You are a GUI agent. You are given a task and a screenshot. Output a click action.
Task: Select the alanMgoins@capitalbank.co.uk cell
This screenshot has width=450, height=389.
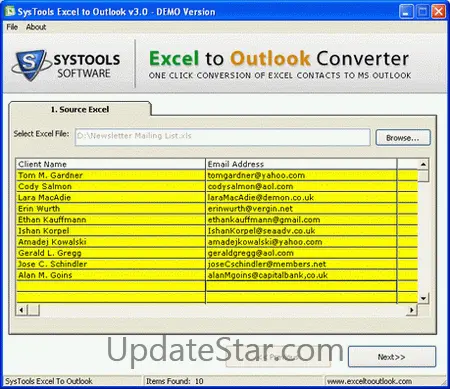[301, 275]
